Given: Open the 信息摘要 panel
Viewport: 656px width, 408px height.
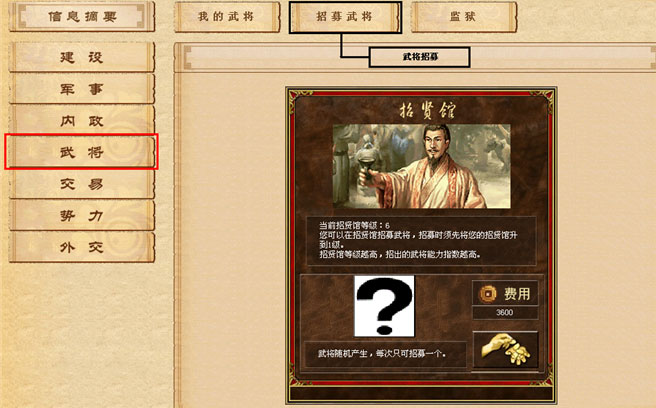Looking at the screenshot, I should 82,16.
